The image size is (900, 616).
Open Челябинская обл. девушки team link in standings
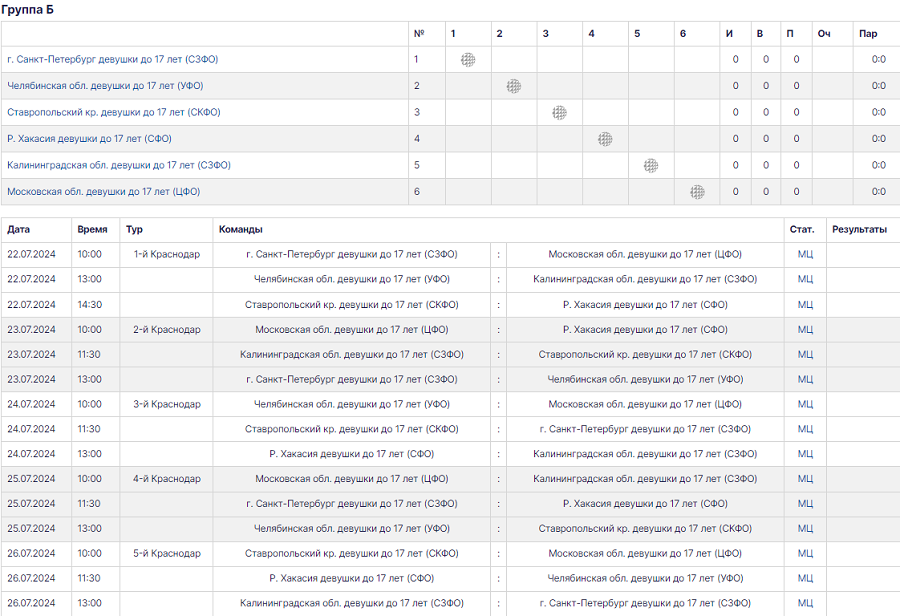(105, 86)
